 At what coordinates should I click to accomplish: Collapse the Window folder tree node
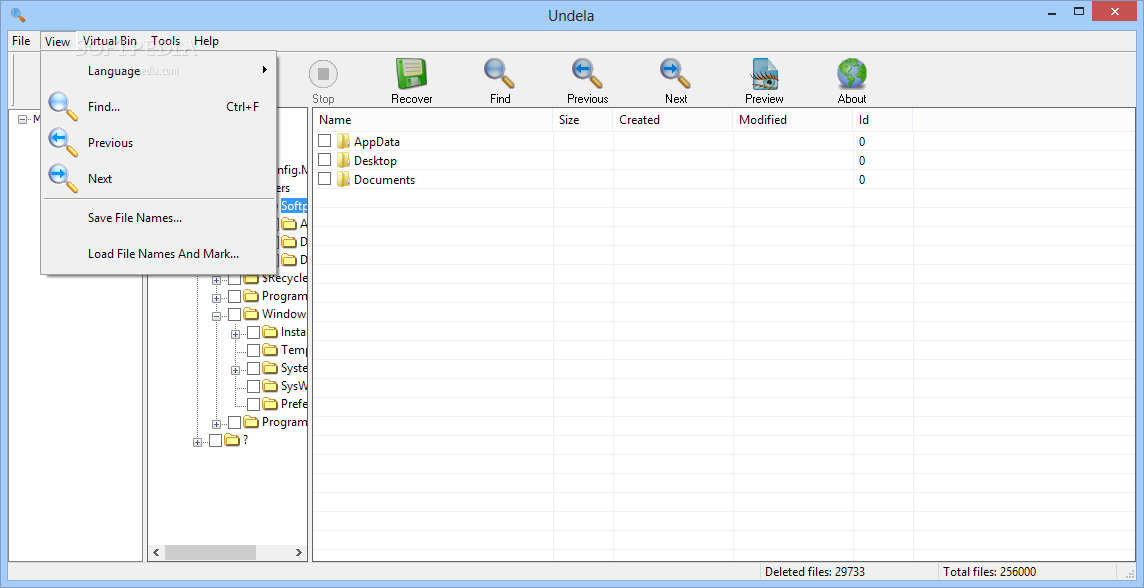(217, 316)
